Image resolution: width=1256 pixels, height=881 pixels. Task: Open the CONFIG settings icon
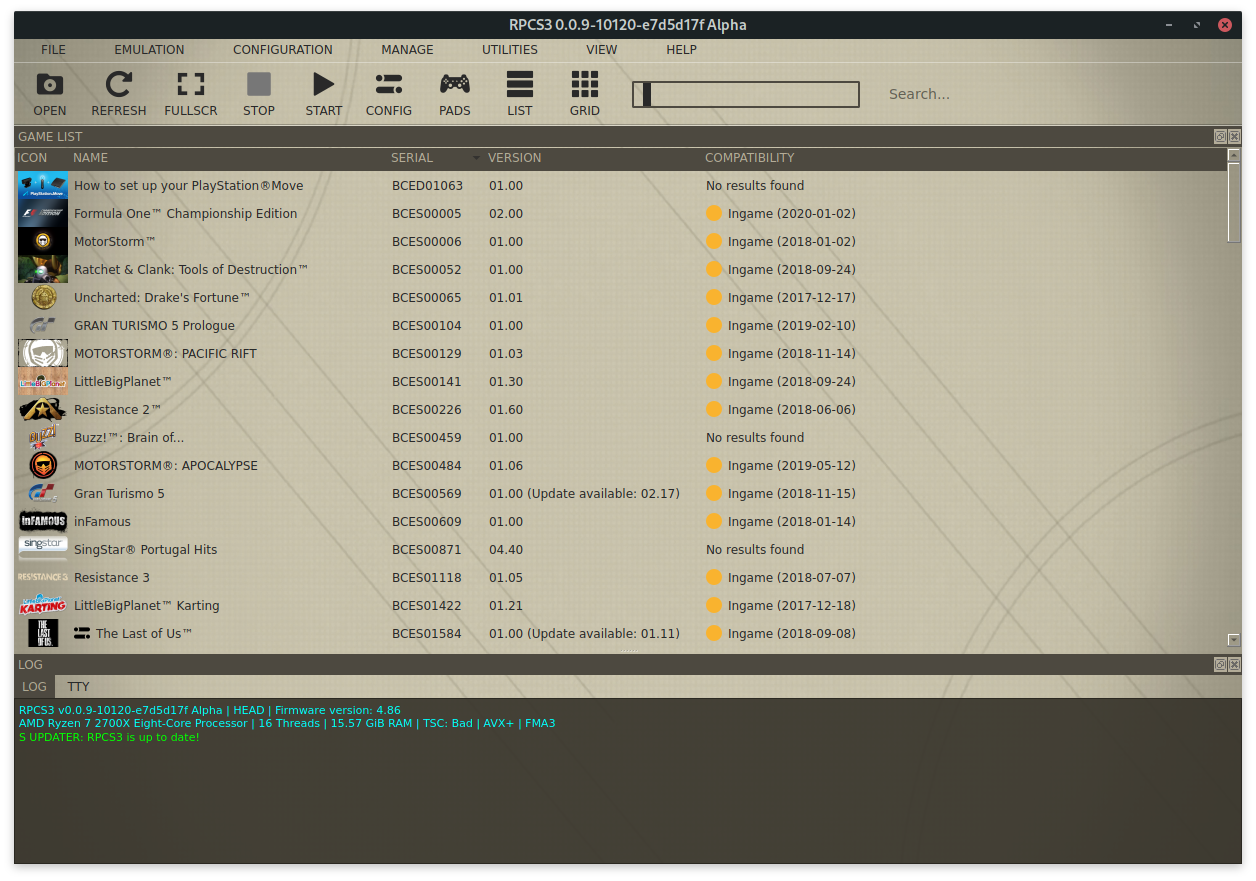(389, 84)
